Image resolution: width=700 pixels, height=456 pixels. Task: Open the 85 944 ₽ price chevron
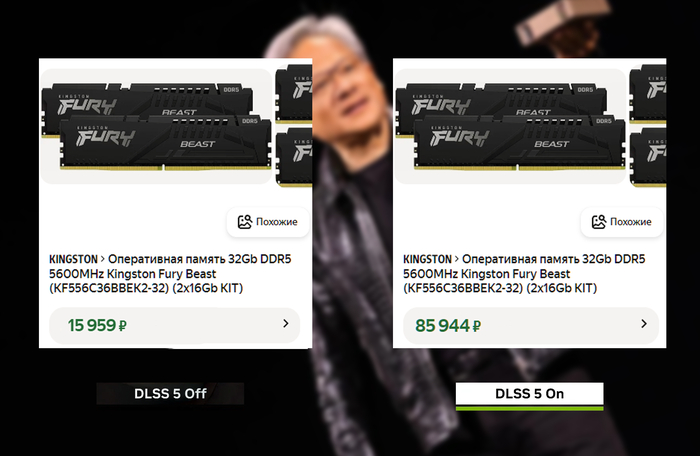point(644,323)
